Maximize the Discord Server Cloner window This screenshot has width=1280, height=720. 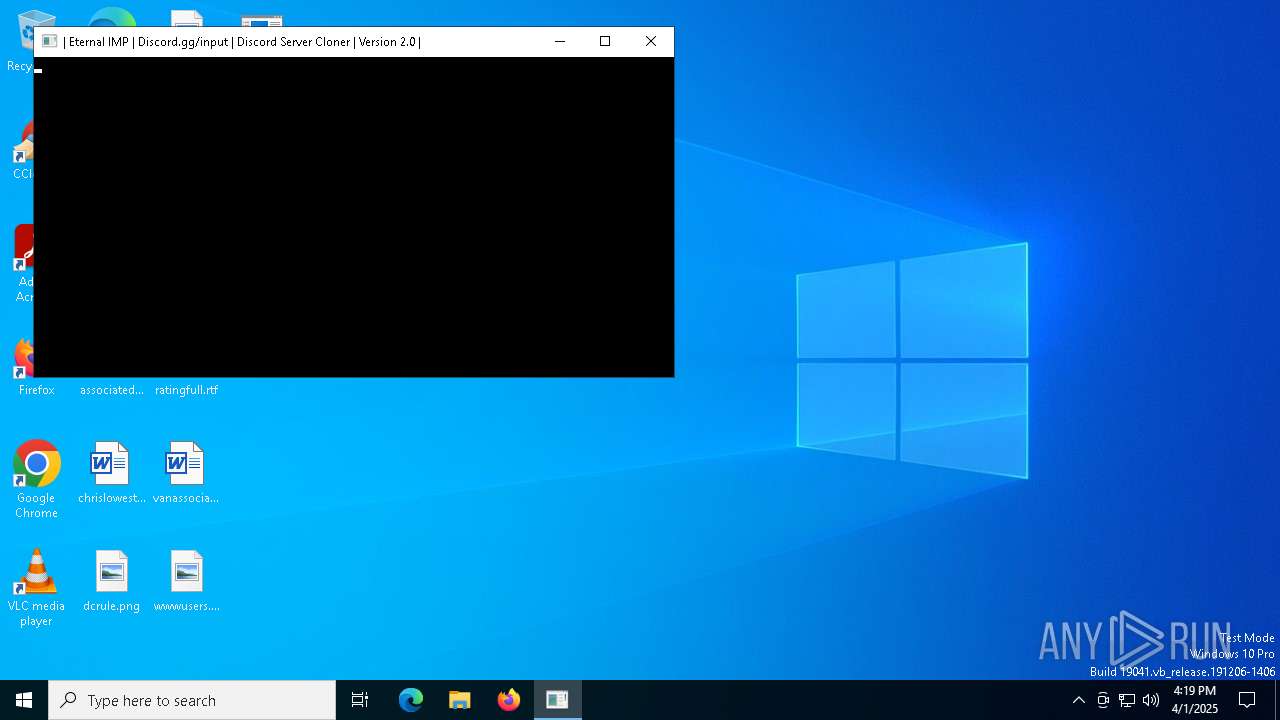click(605, 42)
